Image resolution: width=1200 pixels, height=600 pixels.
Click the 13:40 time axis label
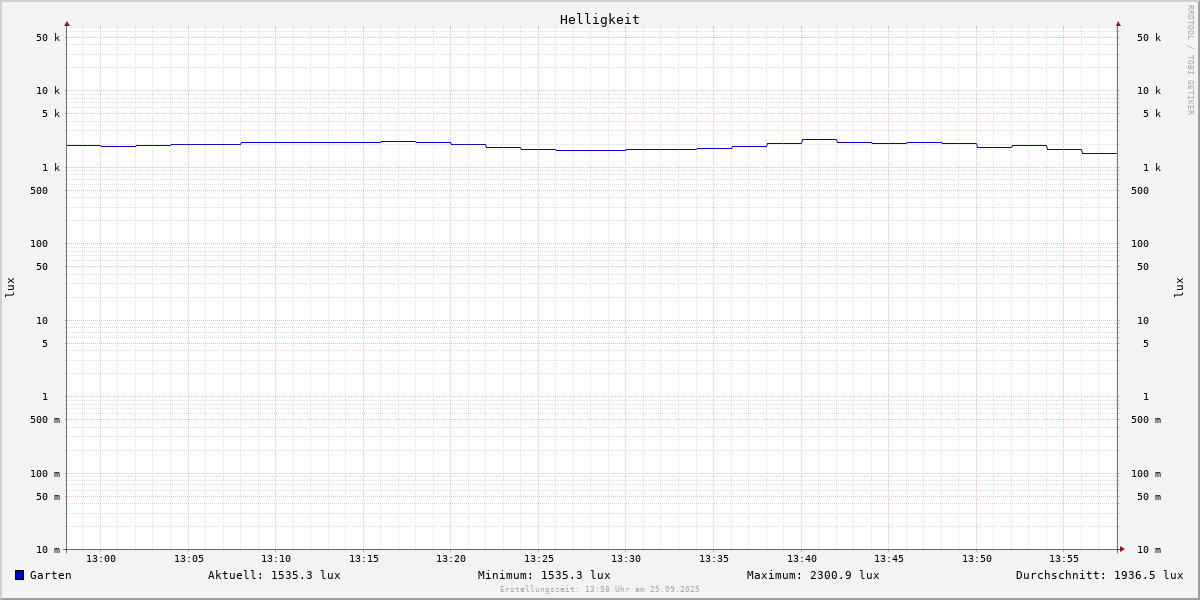point(801,559)
